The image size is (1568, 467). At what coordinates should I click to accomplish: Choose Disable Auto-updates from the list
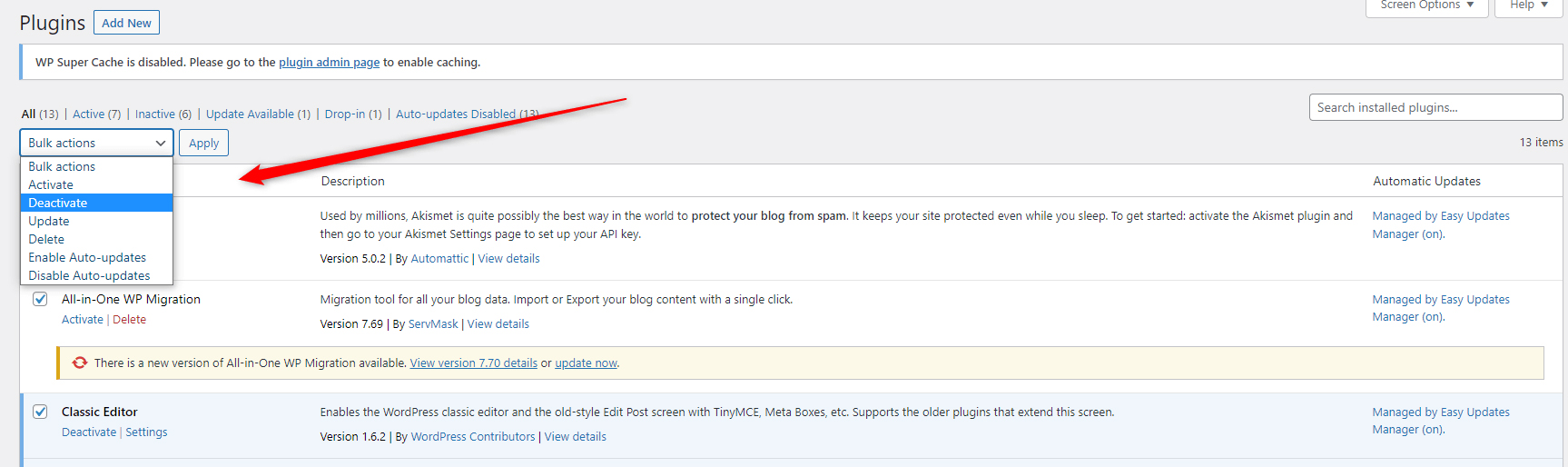(x=96, y=275)
